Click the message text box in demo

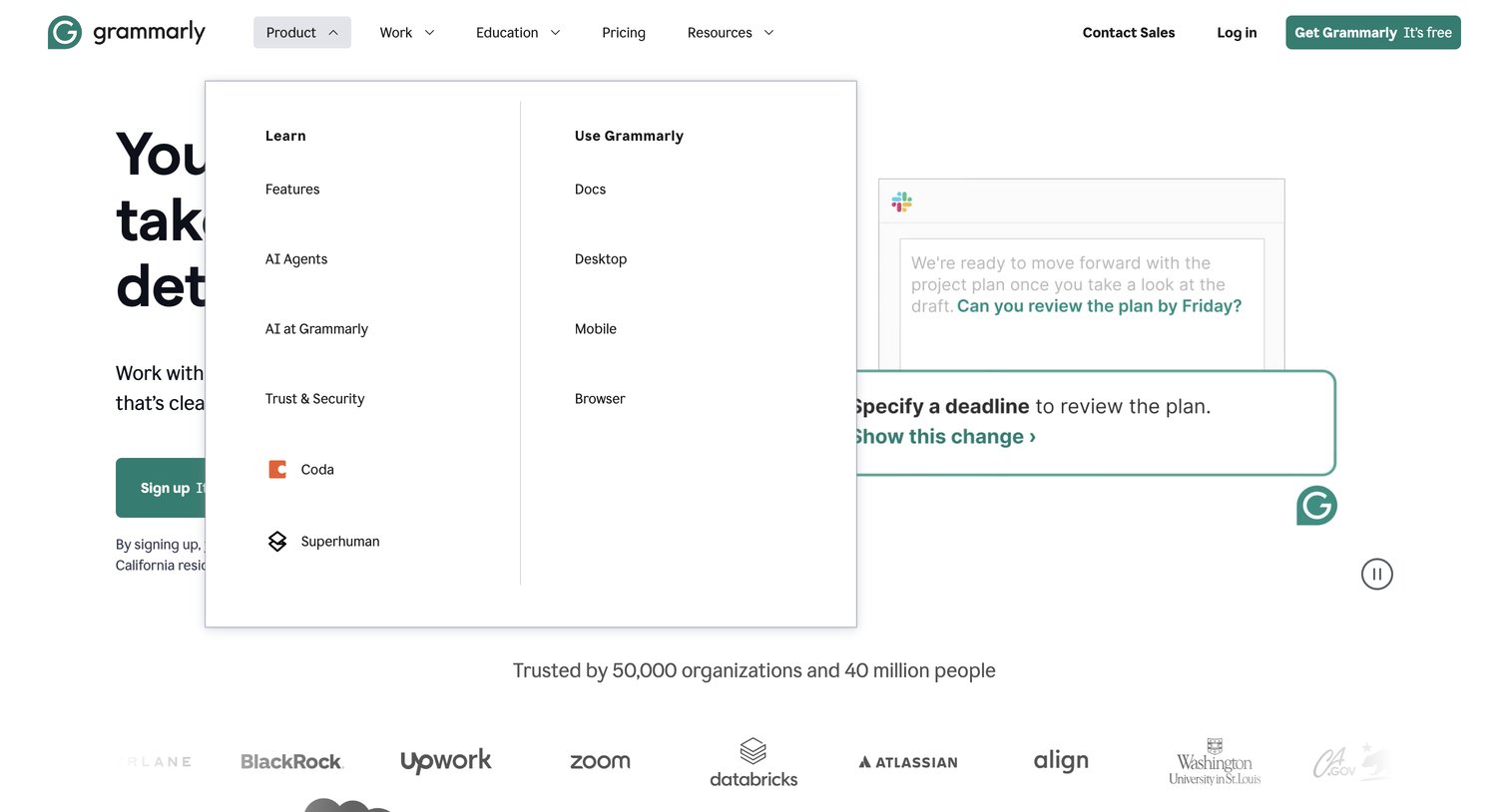(1082, 304)
